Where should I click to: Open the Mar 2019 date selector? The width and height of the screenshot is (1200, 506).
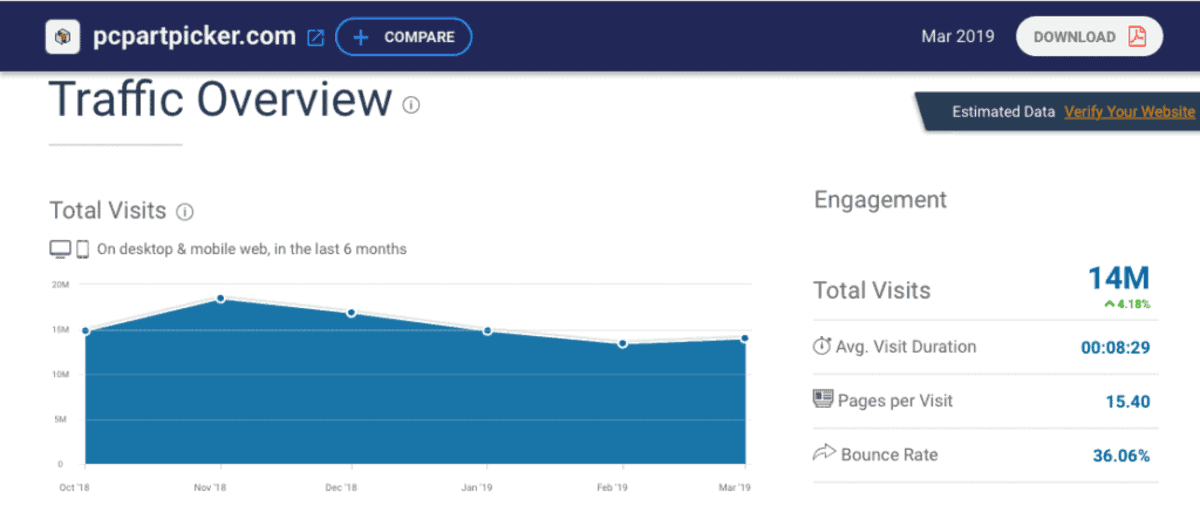pos(957,37)
